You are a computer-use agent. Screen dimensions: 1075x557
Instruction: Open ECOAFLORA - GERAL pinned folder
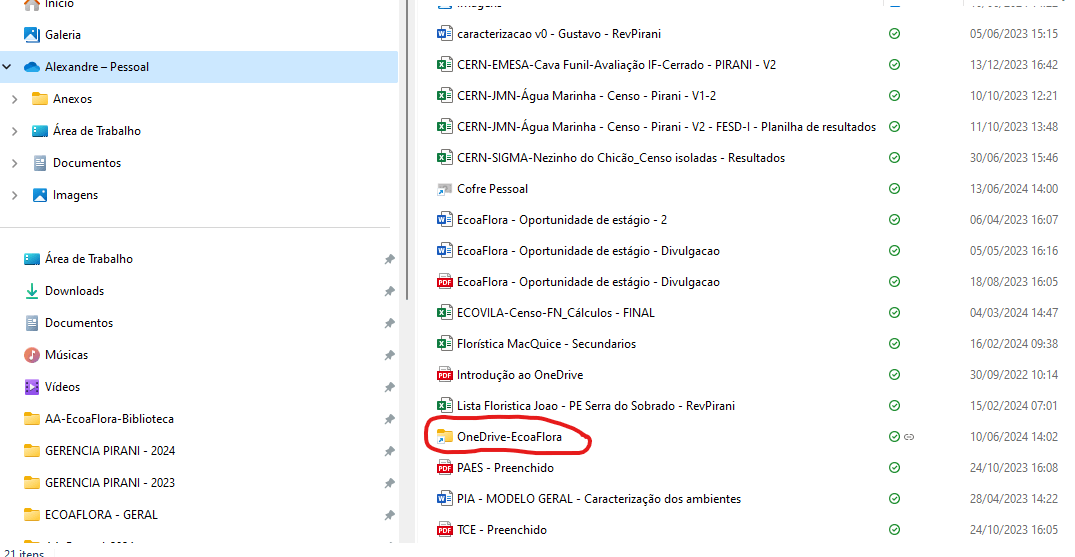[101, 514]
